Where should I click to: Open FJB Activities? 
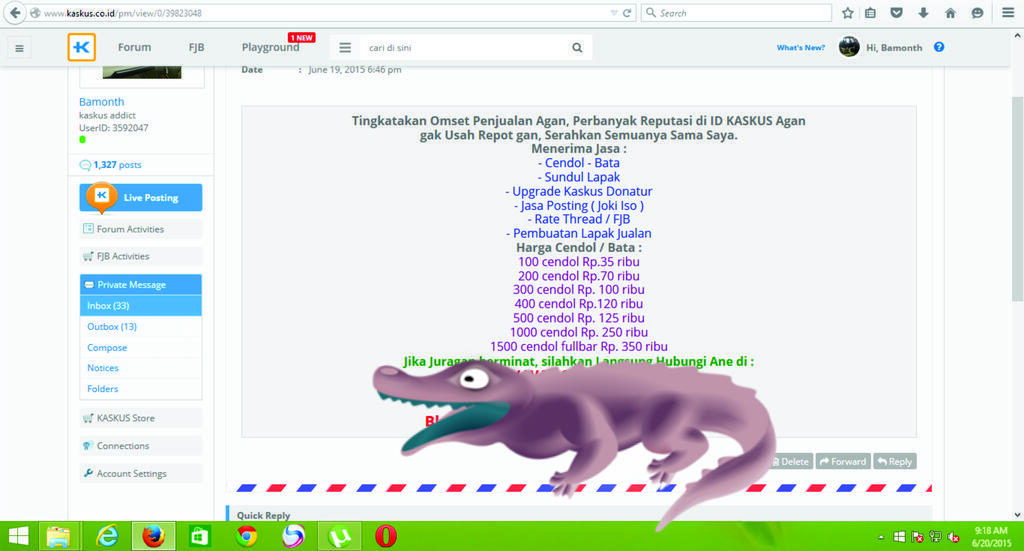pyautogui.click(x=141, y=256)
